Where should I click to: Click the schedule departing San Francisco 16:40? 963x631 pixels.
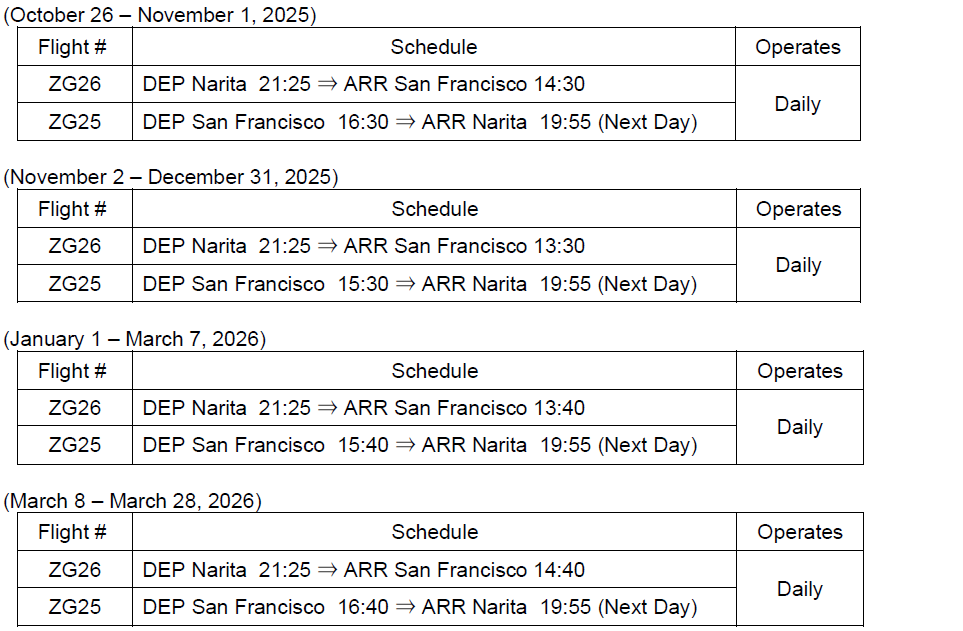tap(419, 607)
